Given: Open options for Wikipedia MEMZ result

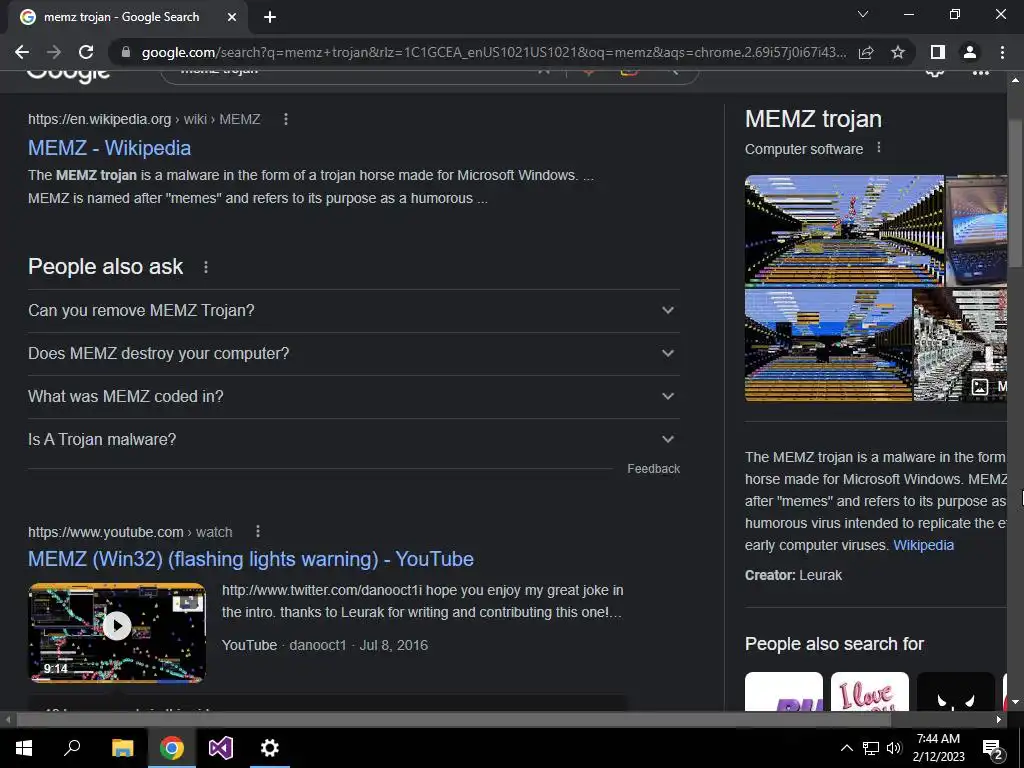Looking at the screenshot, I should 285,119.
